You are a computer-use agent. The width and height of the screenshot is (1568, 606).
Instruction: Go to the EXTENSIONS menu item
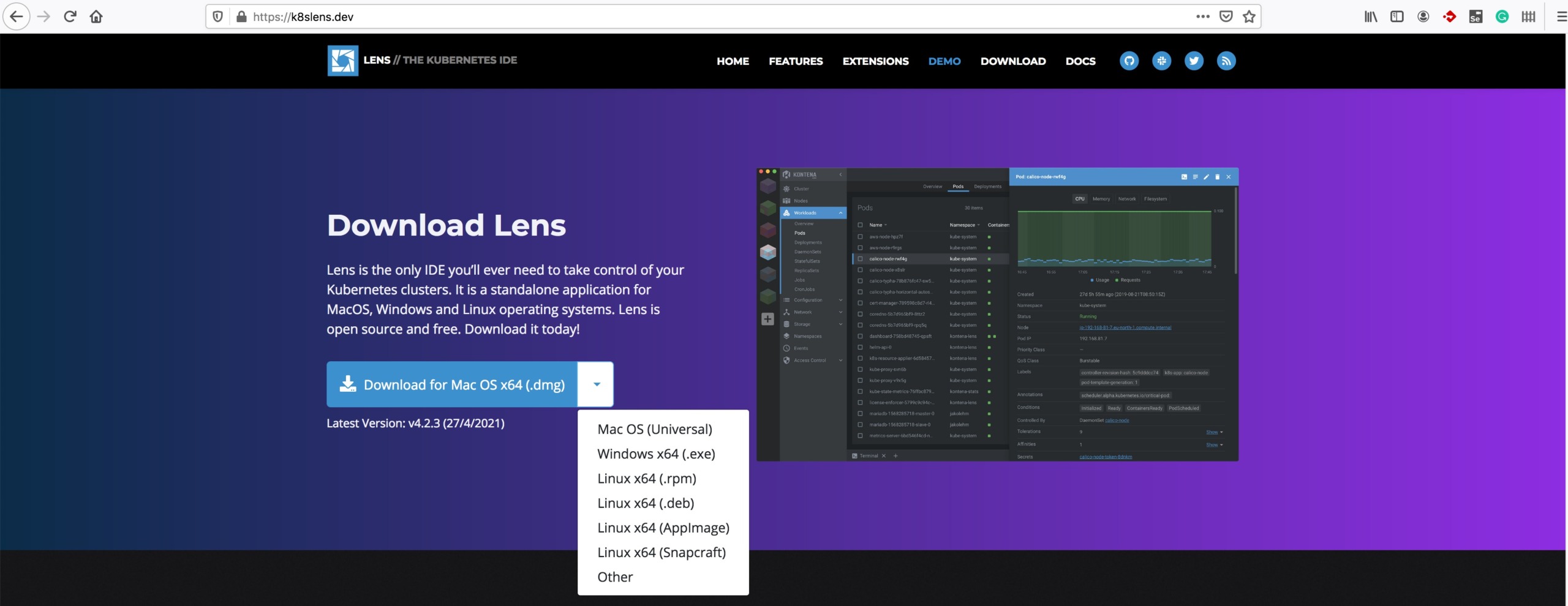click(x=875, y=61)
